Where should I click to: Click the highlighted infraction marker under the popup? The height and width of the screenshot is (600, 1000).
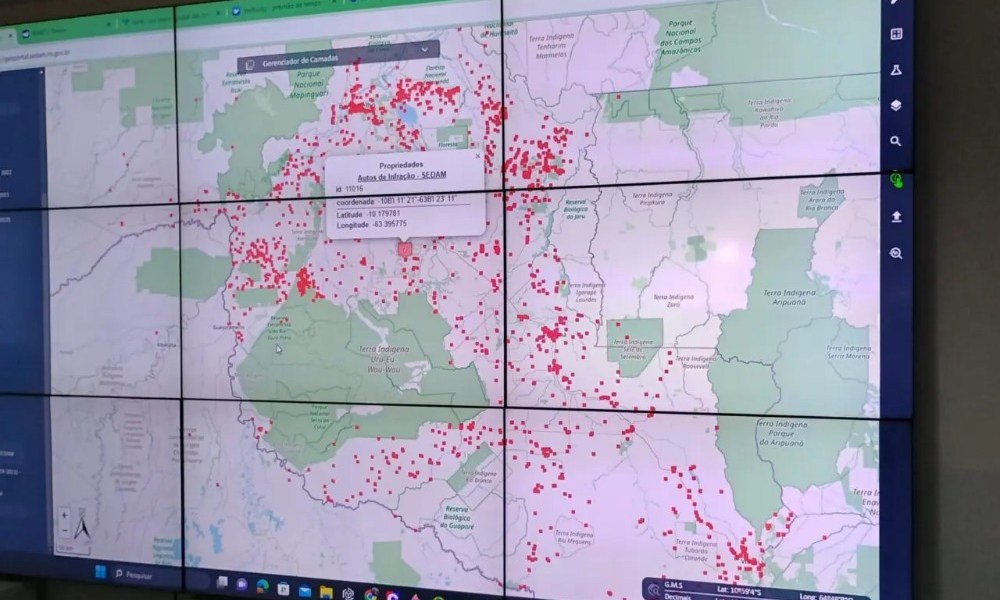(405, 249)
